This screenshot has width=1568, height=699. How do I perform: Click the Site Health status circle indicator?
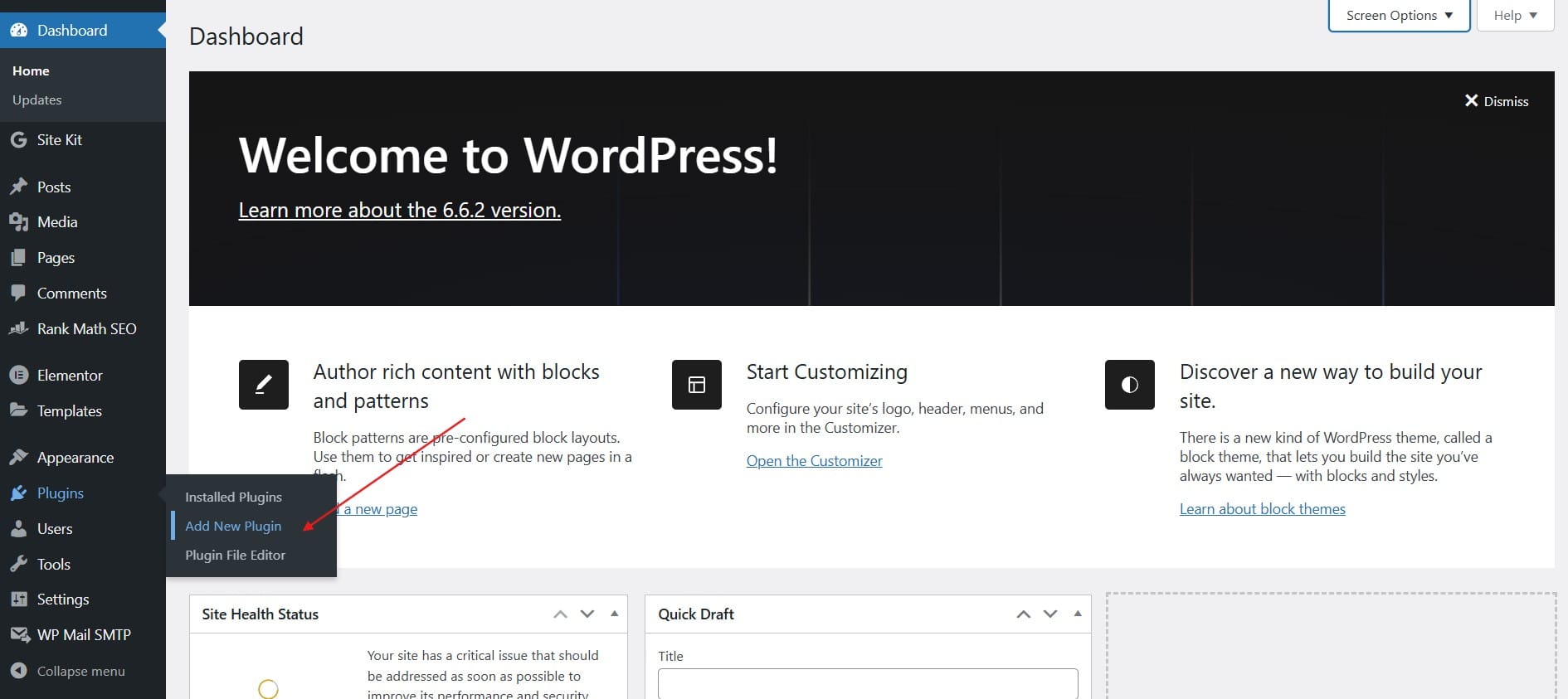tap(268, 688)
